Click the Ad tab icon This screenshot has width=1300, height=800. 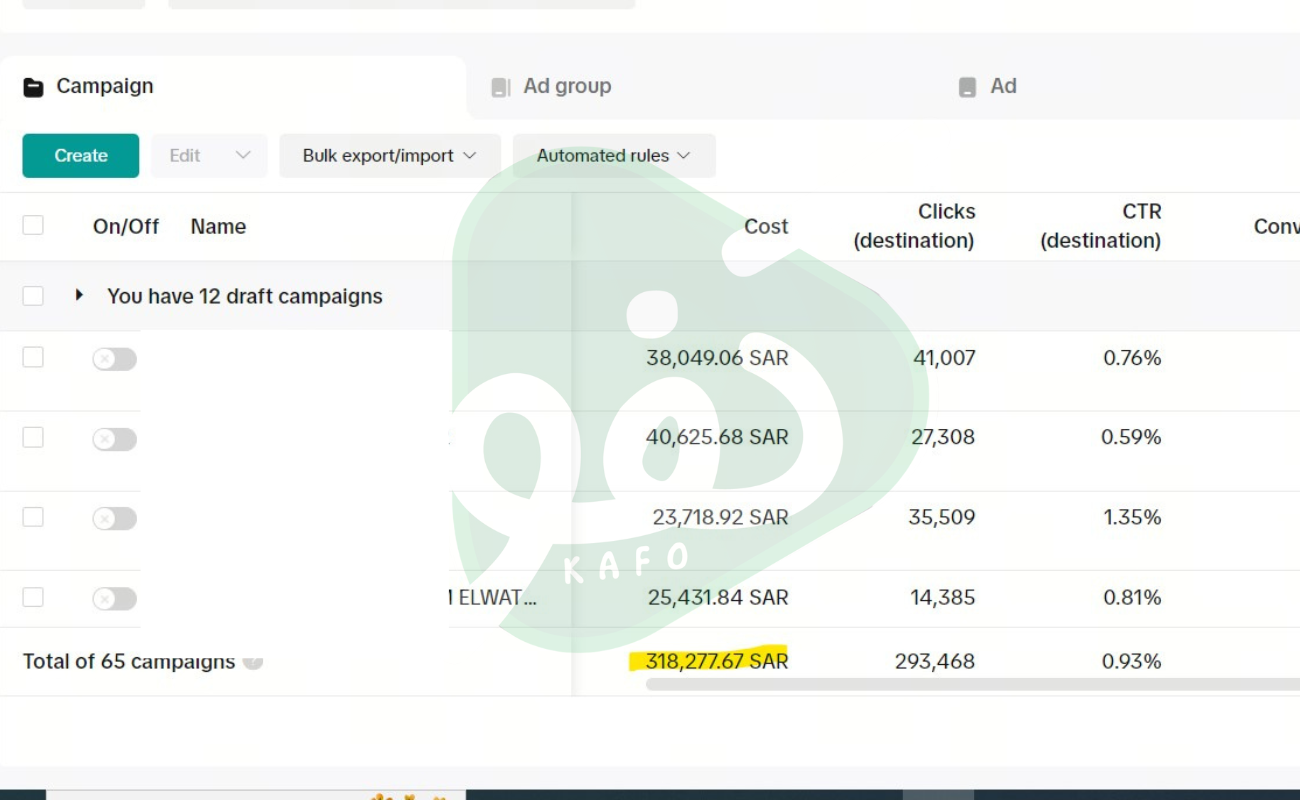coord(967,87)
